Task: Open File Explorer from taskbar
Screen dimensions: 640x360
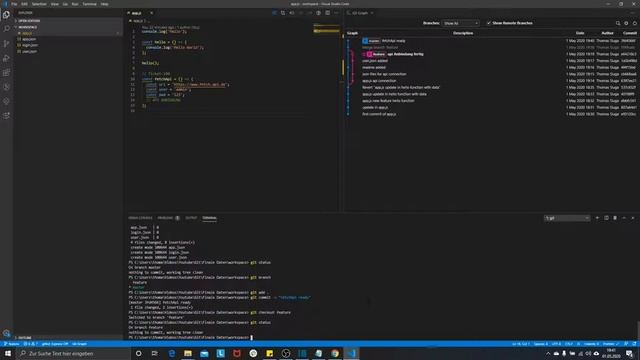Action: click(x=188, y=353)
